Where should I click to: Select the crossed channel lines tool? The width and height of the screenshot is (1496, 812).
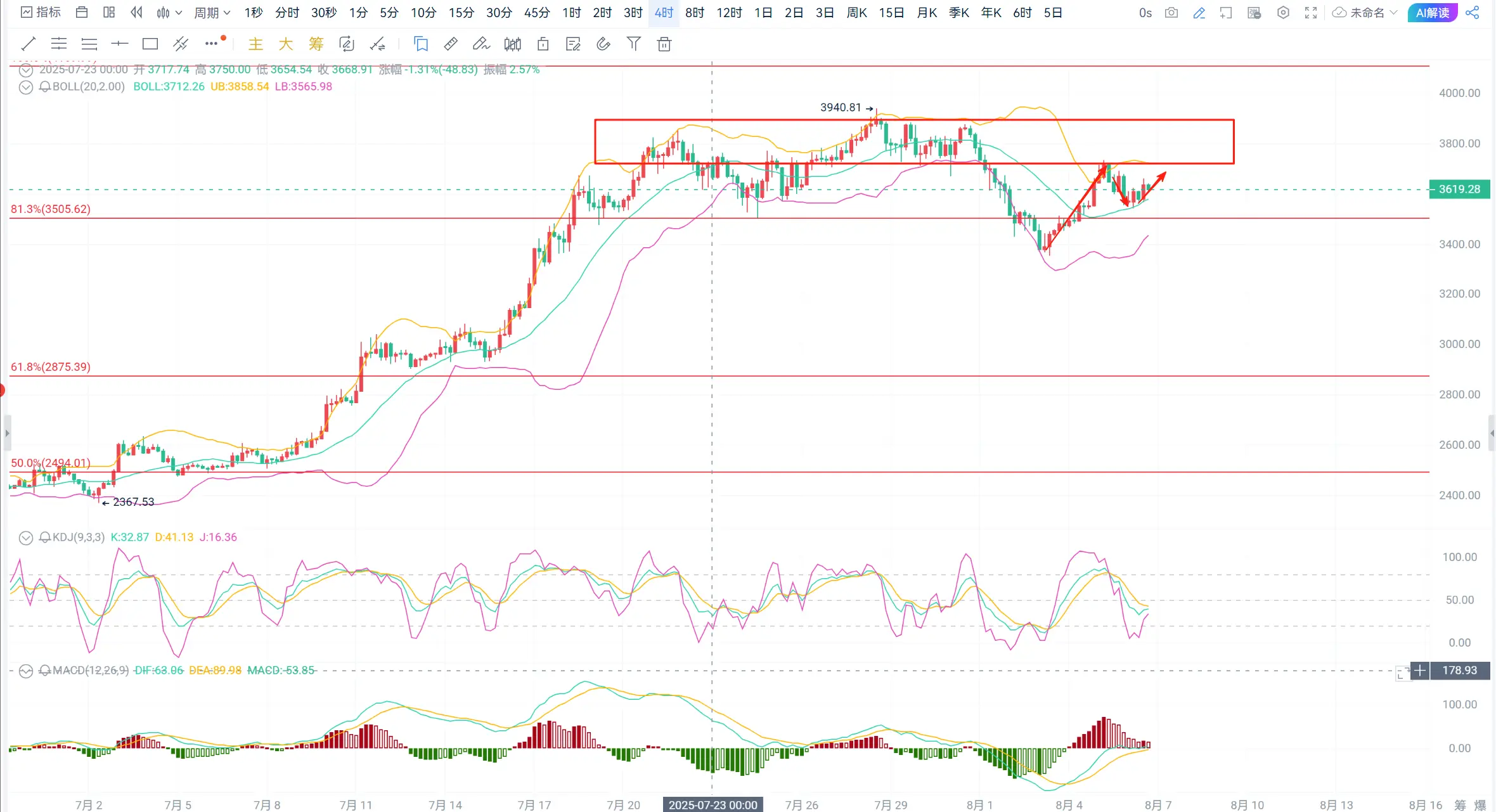181,44
